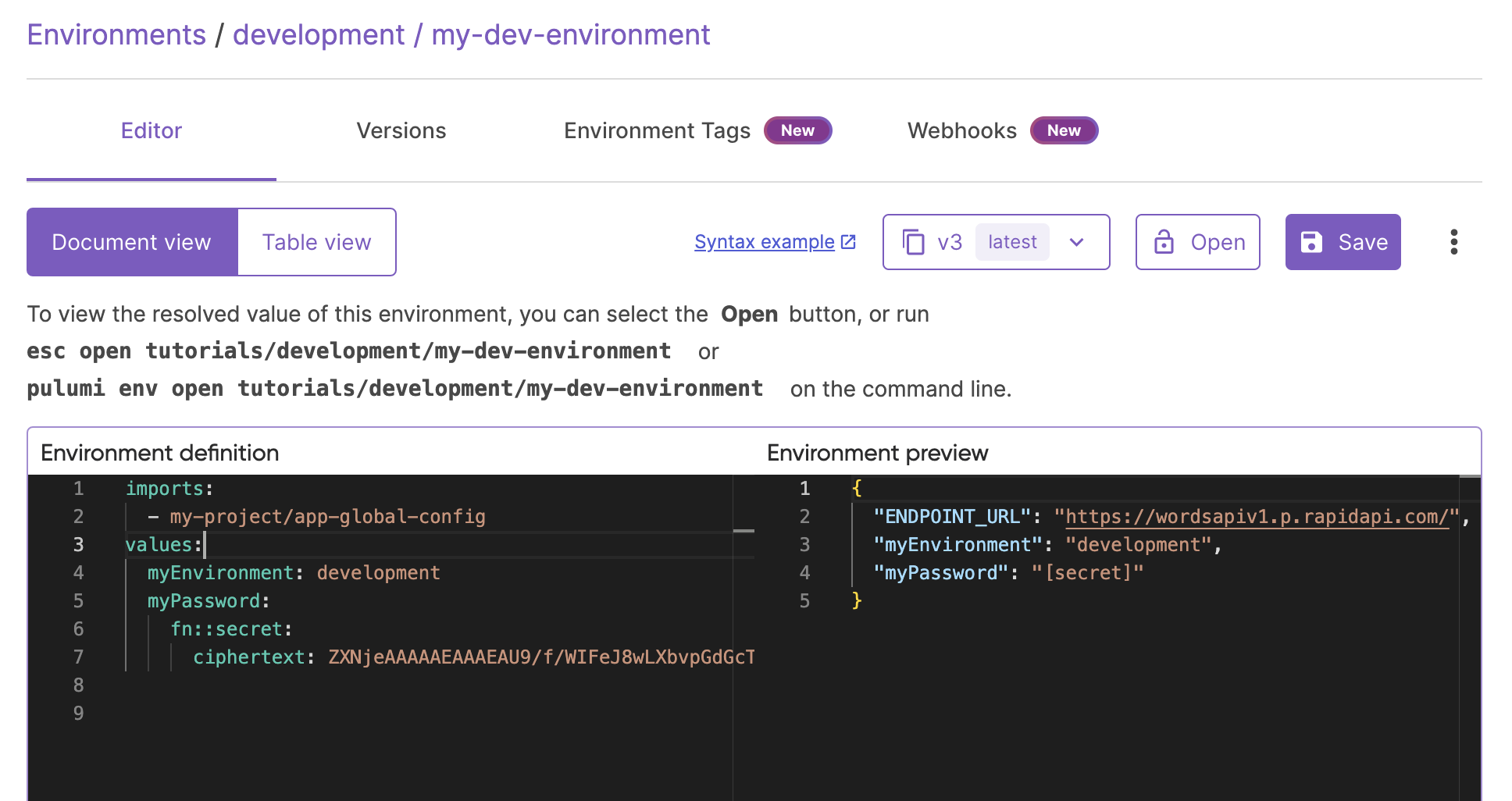Screen dimensions: 1512x801
Task: Expand the v3 latest version dropdown
Action: [x=1076, y=242]
